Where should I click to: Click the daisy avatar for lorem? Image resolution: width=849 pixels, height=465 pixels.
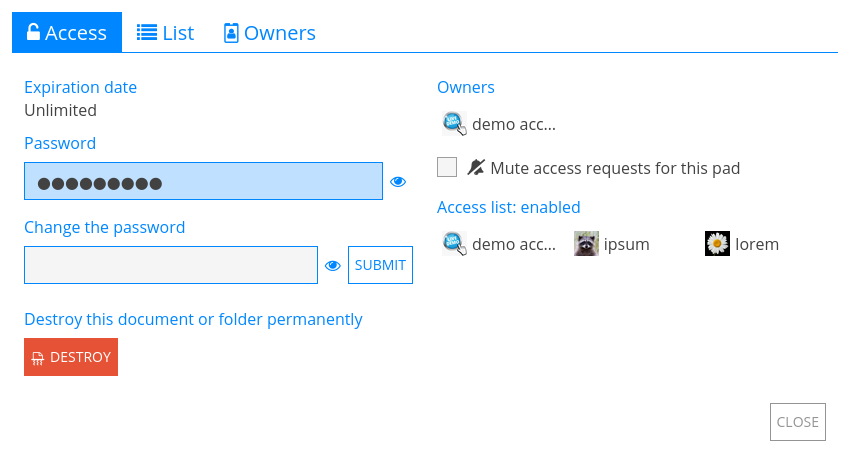(x=717, y=243)
